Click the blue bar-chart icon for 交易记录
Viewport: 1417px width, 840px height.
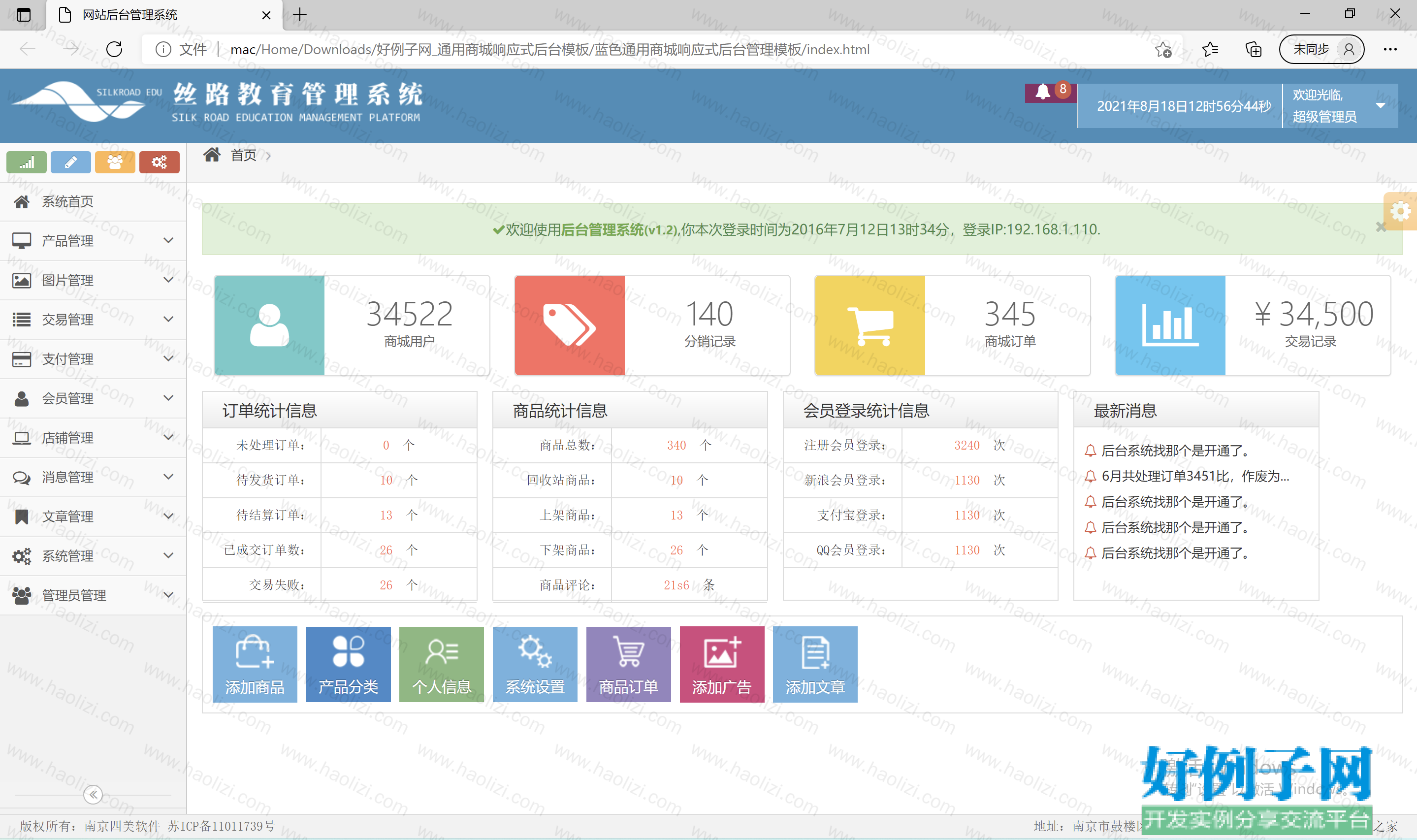click(1171, 325)
